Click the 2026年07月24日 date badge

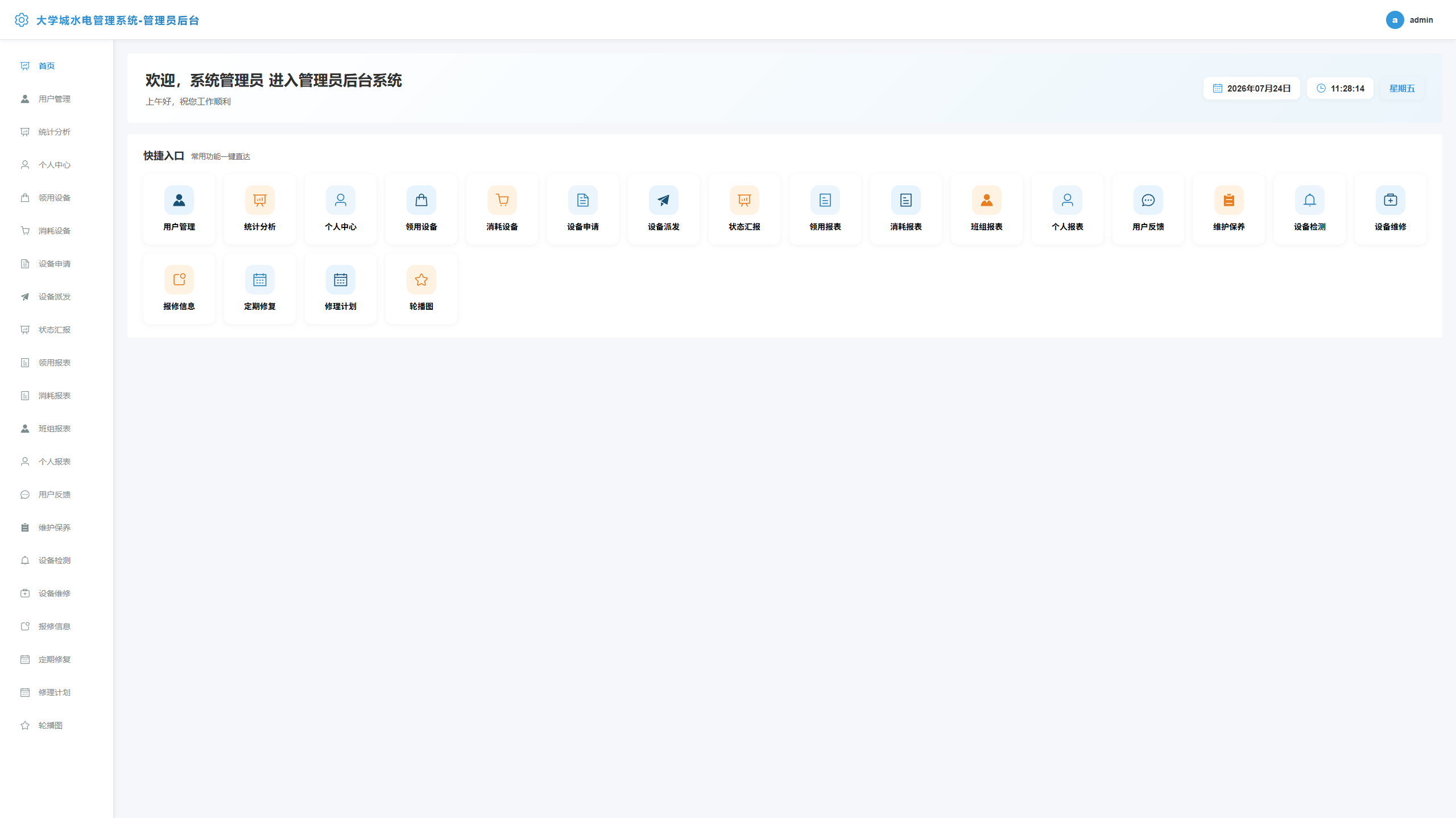pyautogui.click(x=1251, y=88)
